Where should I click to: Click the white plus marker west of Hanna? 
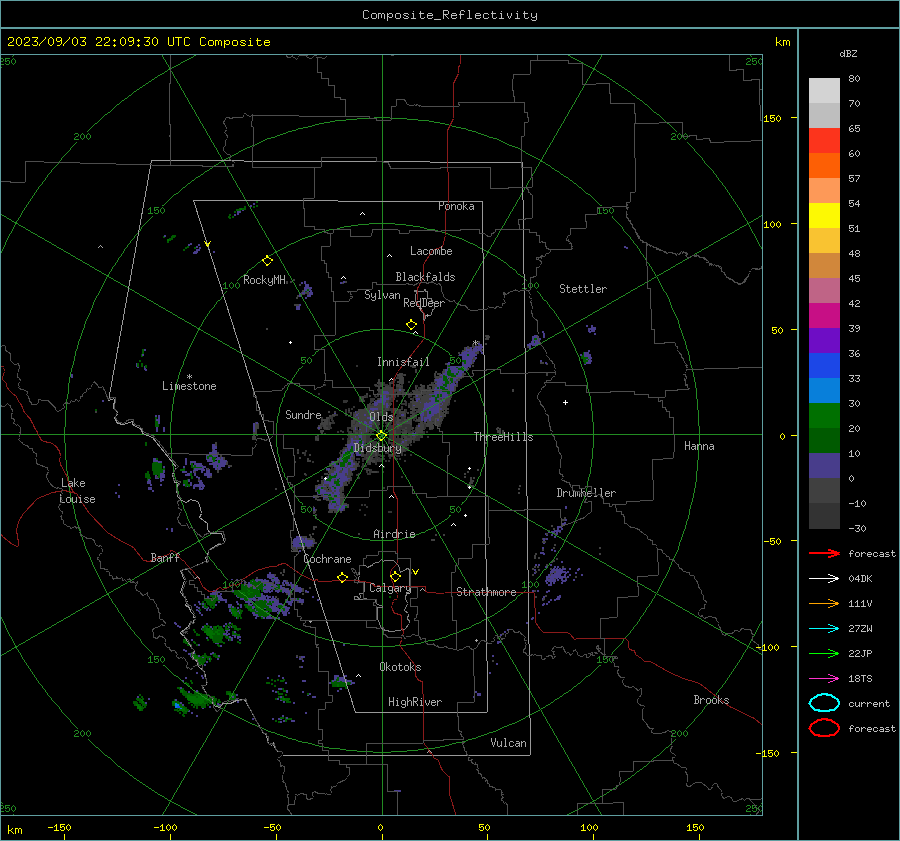tap(565, 402)
